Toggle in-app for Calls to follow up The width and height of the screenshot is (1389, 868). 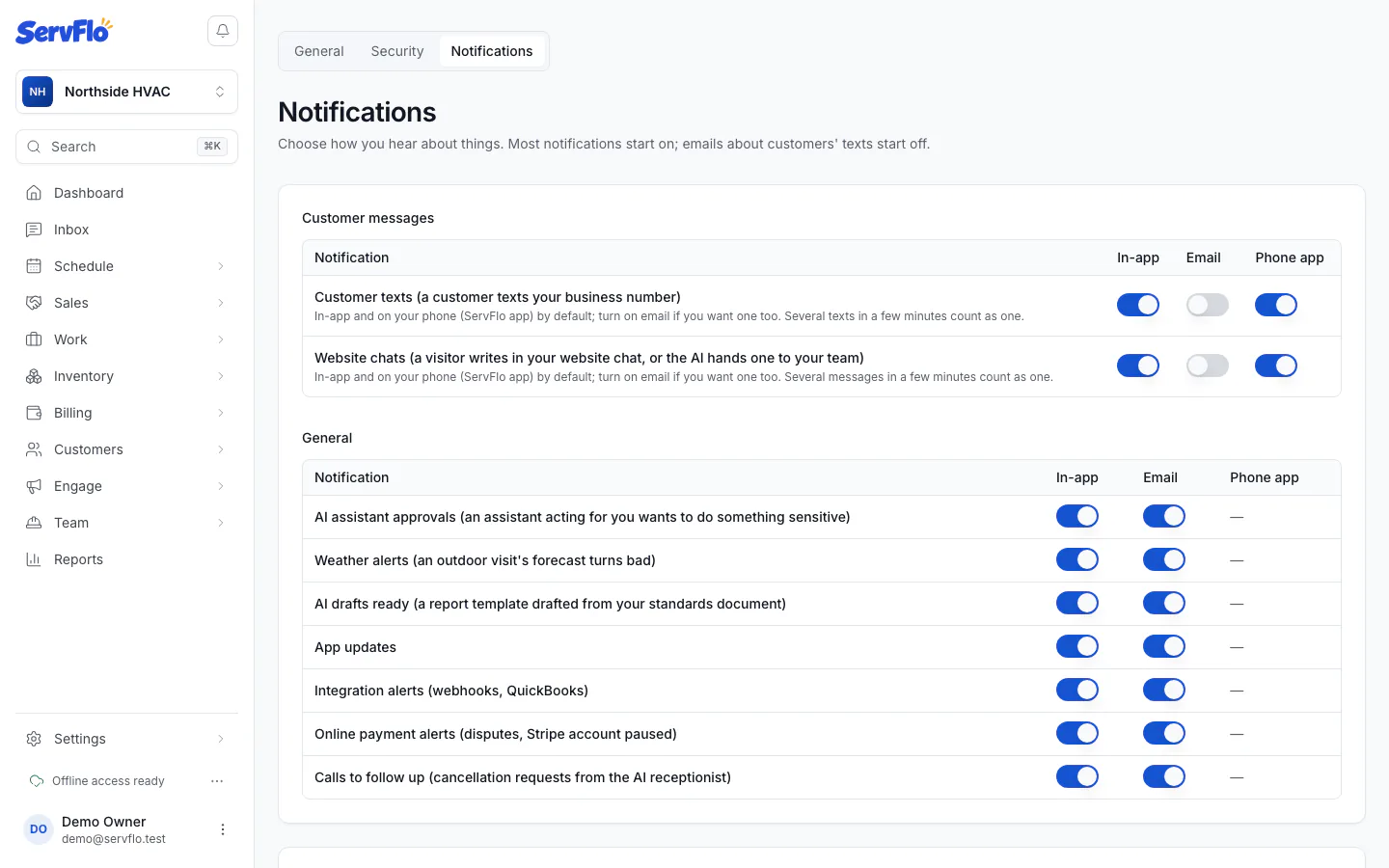tap(1077, 776)
